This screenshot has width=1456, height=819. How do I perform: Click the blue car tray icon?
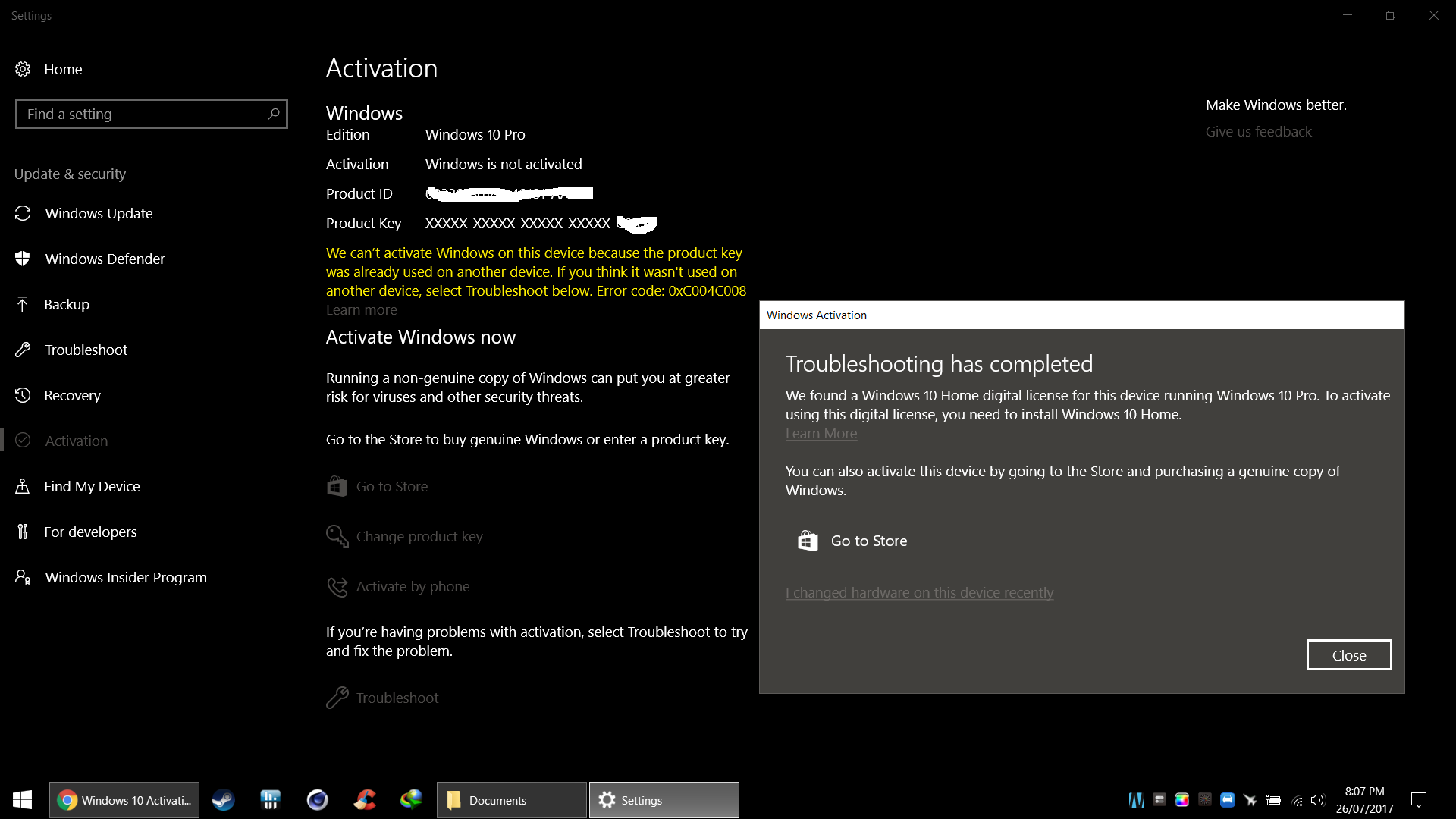coord(1228,800)
